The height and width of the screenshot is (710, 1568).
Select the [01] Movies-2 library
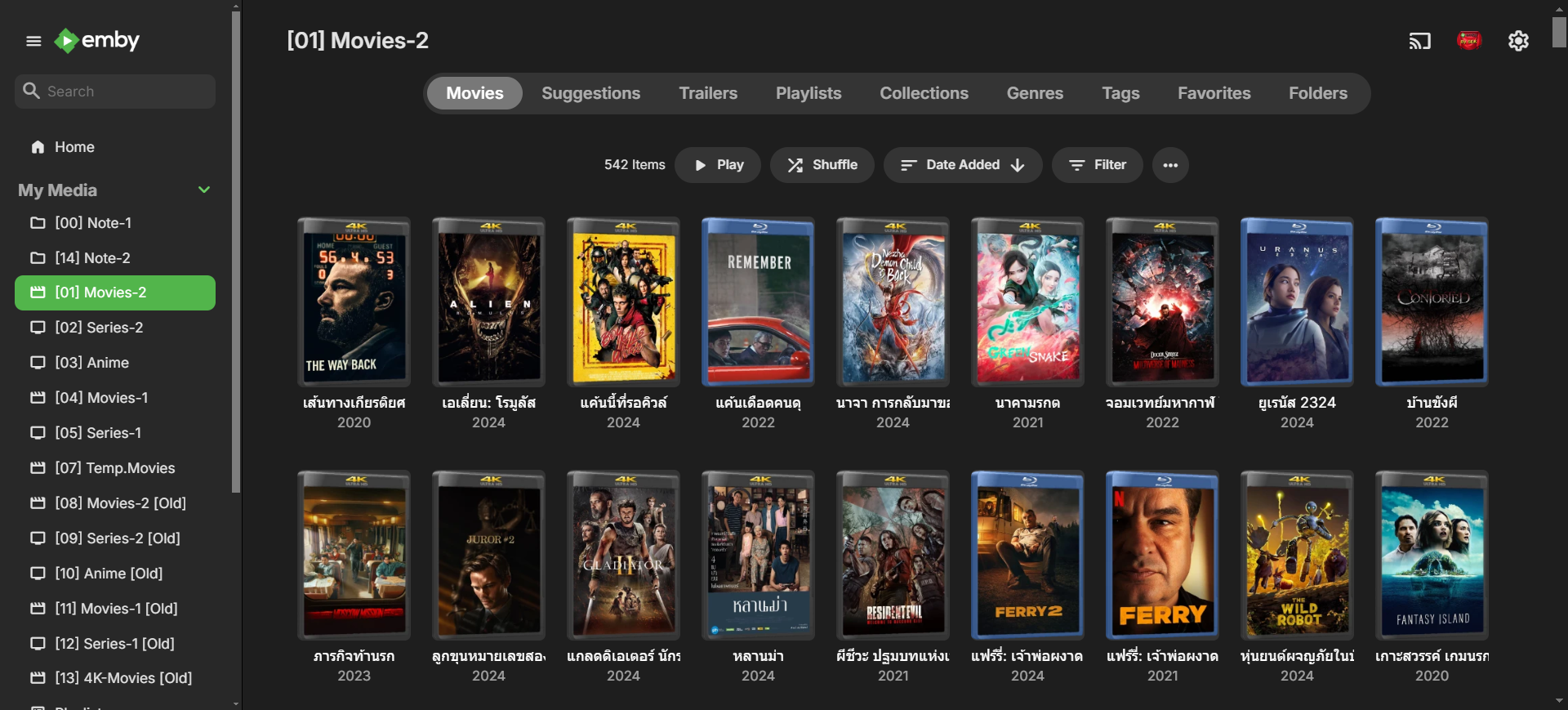point(115,292)
